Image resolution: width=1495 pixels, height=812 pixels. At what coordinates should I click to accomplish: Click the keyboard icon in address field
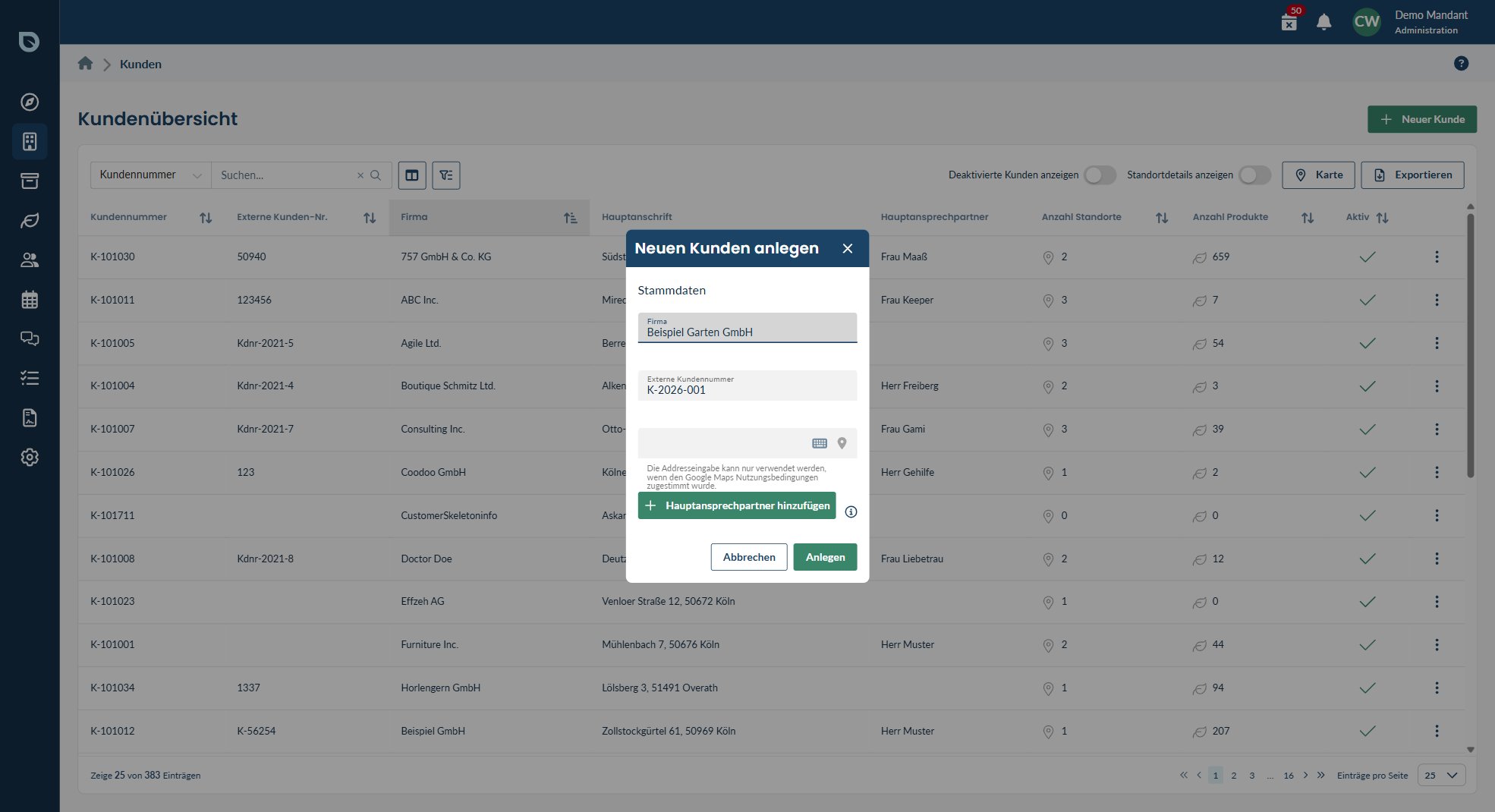820,443
